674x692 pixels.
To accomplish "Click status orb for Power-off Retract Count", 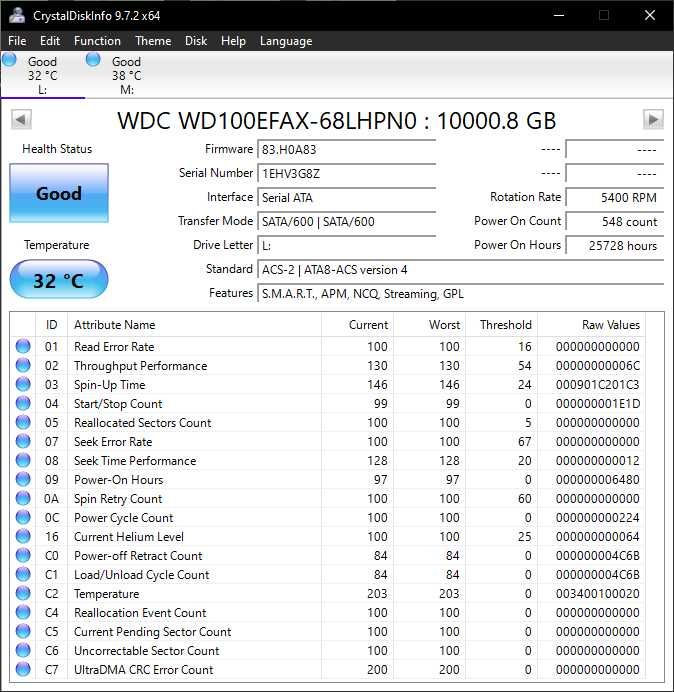I will [x=23, y=555].
